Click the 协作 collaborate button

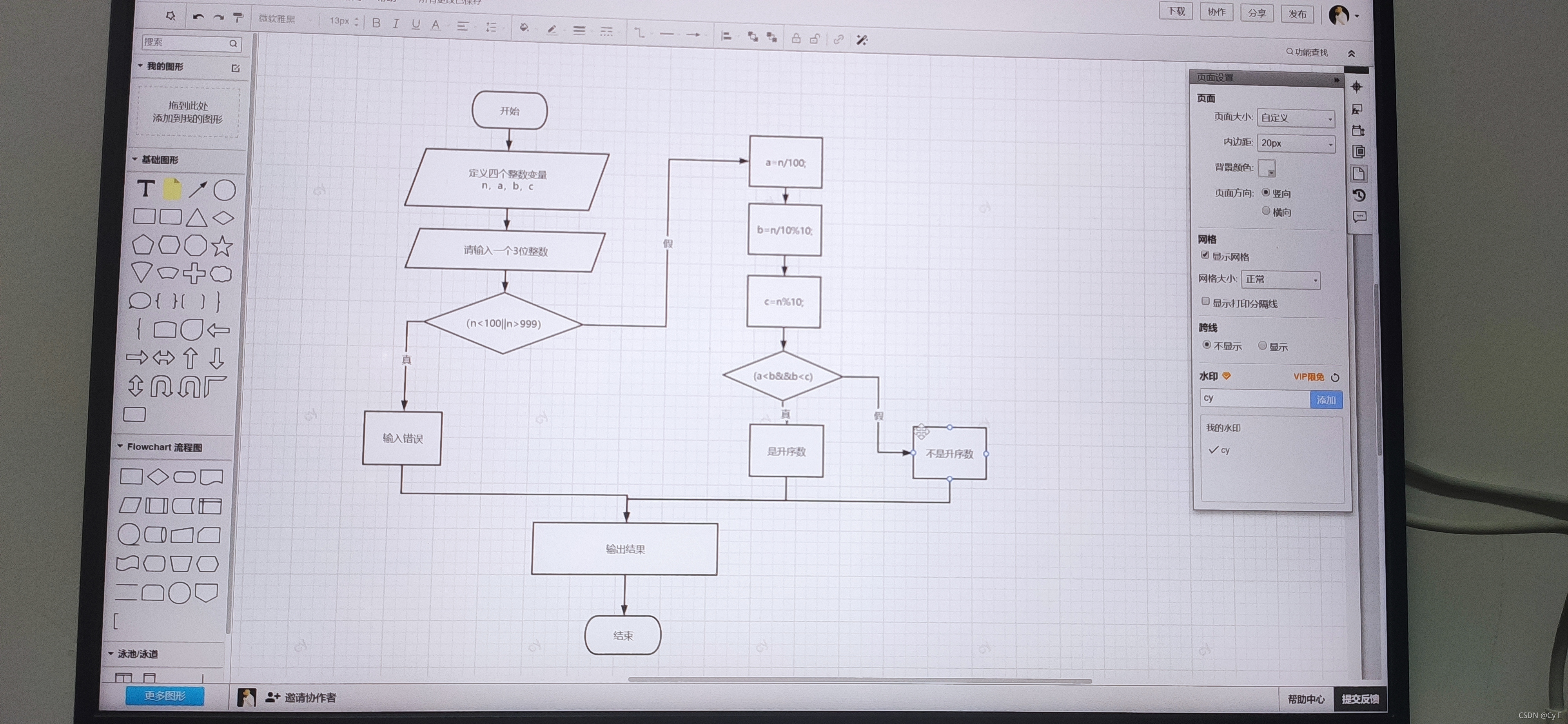[x=1216, y=12]
